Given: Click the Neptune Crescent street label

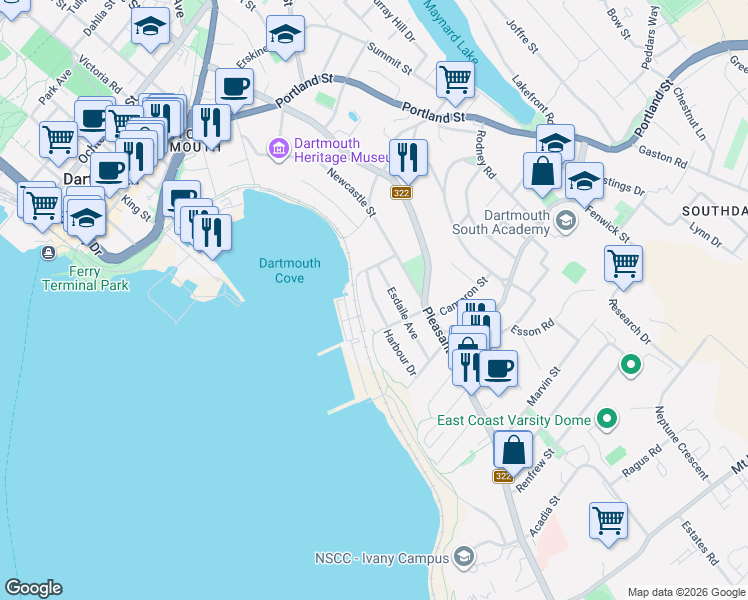Looking at the screenshot, I should point(681,443).
